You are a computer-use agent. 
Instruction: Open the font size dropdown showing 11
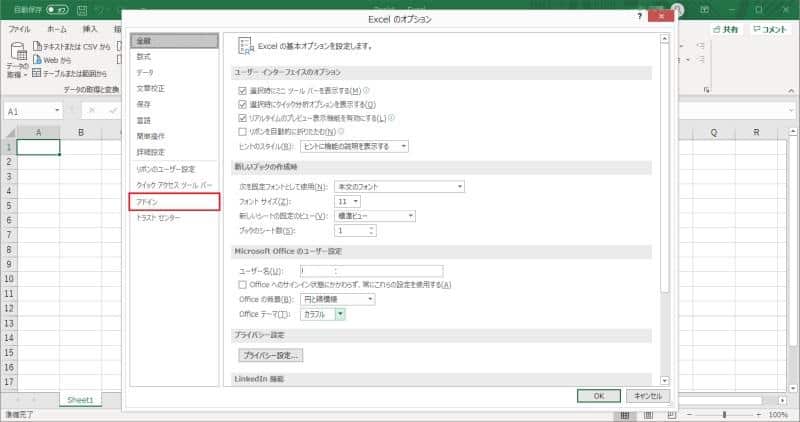347,202
